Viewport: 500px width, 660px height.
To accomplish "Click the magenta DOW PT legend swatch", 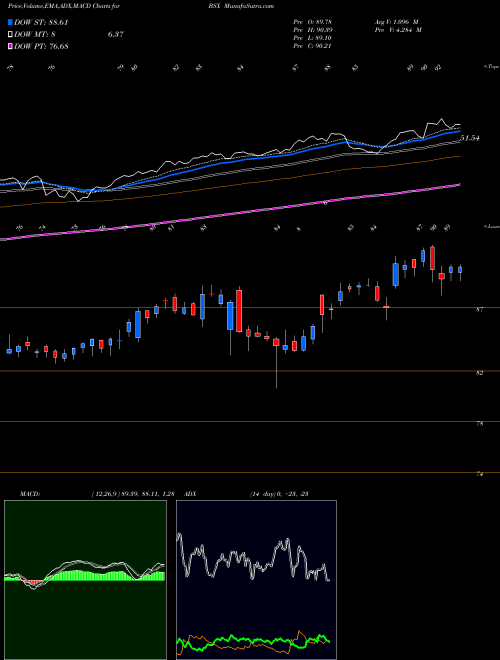I will pyautogui.click(x=10, y=46).
